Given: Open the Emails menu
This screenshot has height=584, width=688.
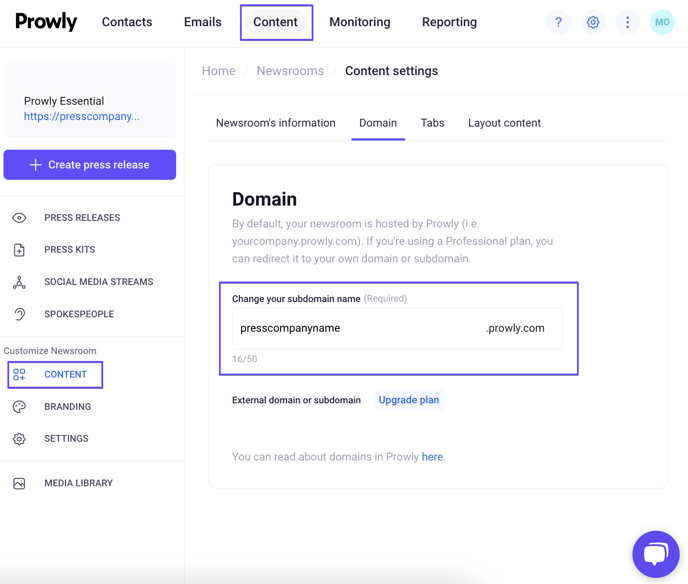Looking at the screenshot, I should 202,22.
